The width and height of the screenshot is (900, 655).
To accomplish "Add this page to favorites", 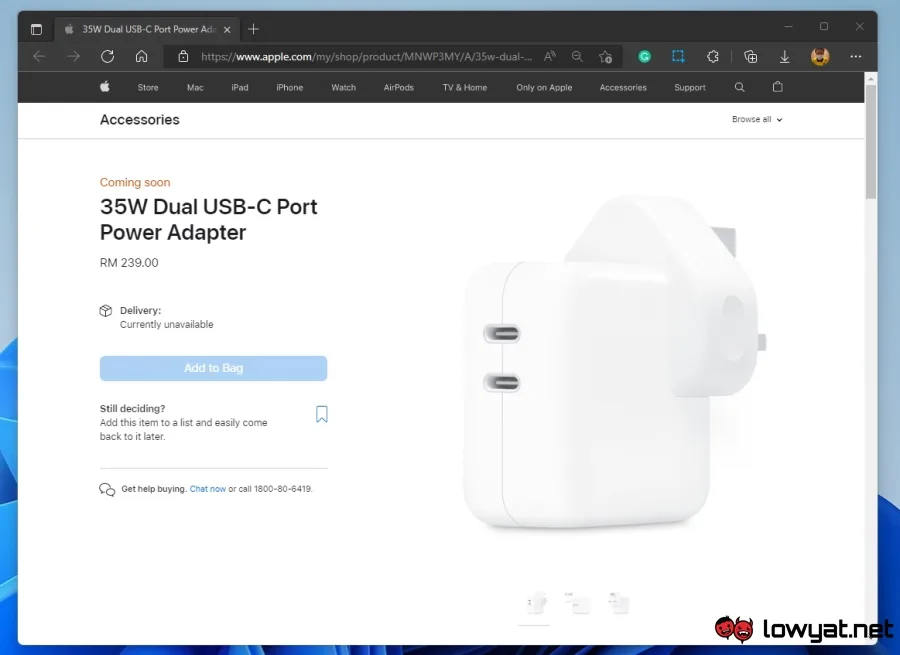I will pos(606,56).
